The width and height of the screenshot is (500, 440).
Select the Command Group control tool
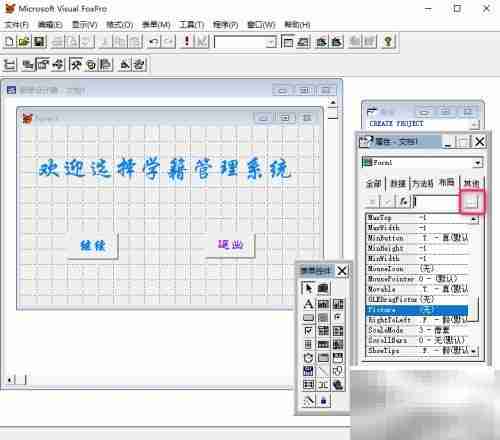point(323,317)
